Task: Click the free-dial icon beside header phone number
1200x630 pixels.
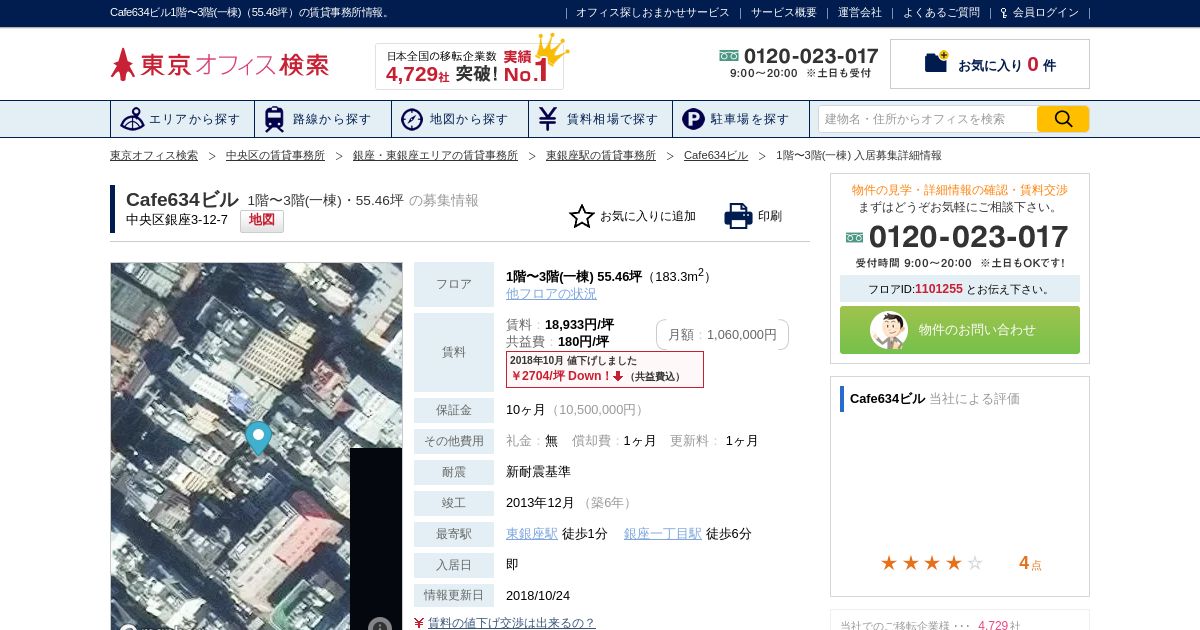Action: tap(729, 56)
